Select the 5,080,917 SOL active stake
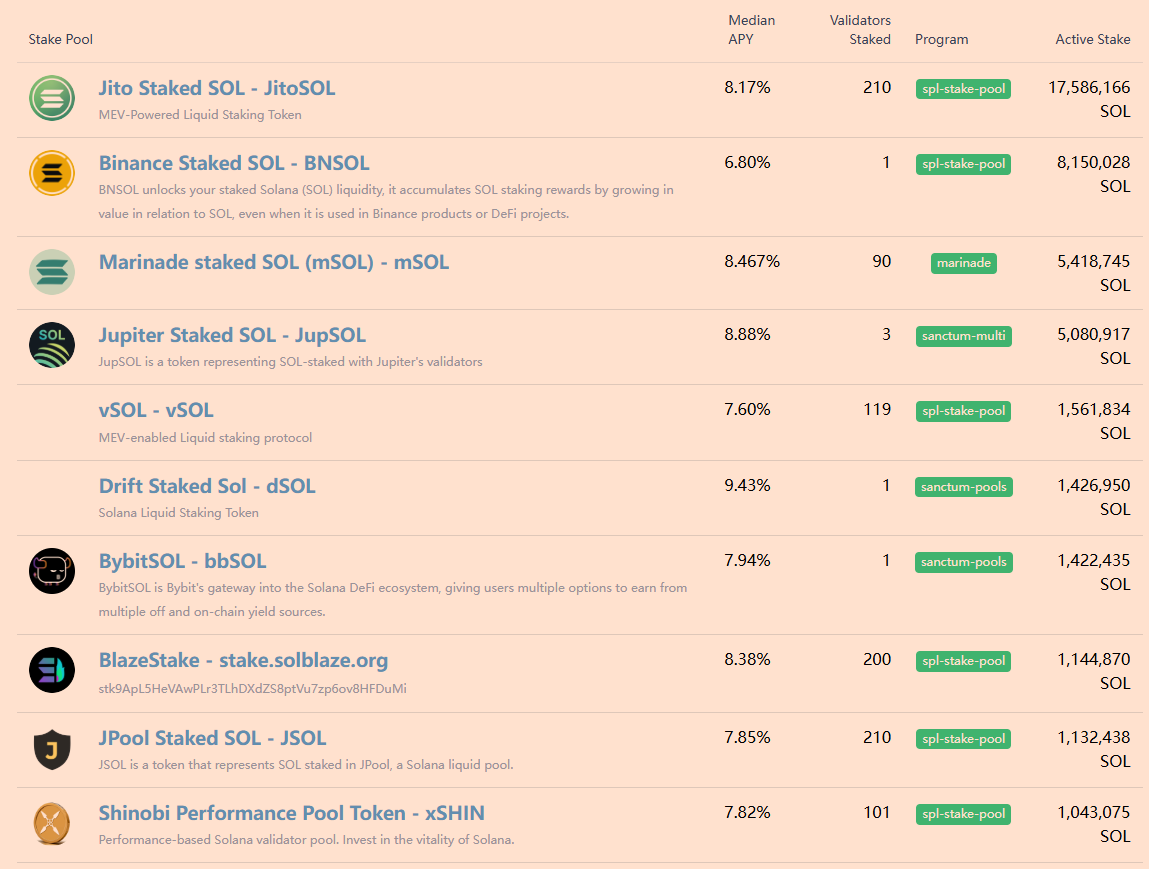1149x869 pixels. (1093, 347)
